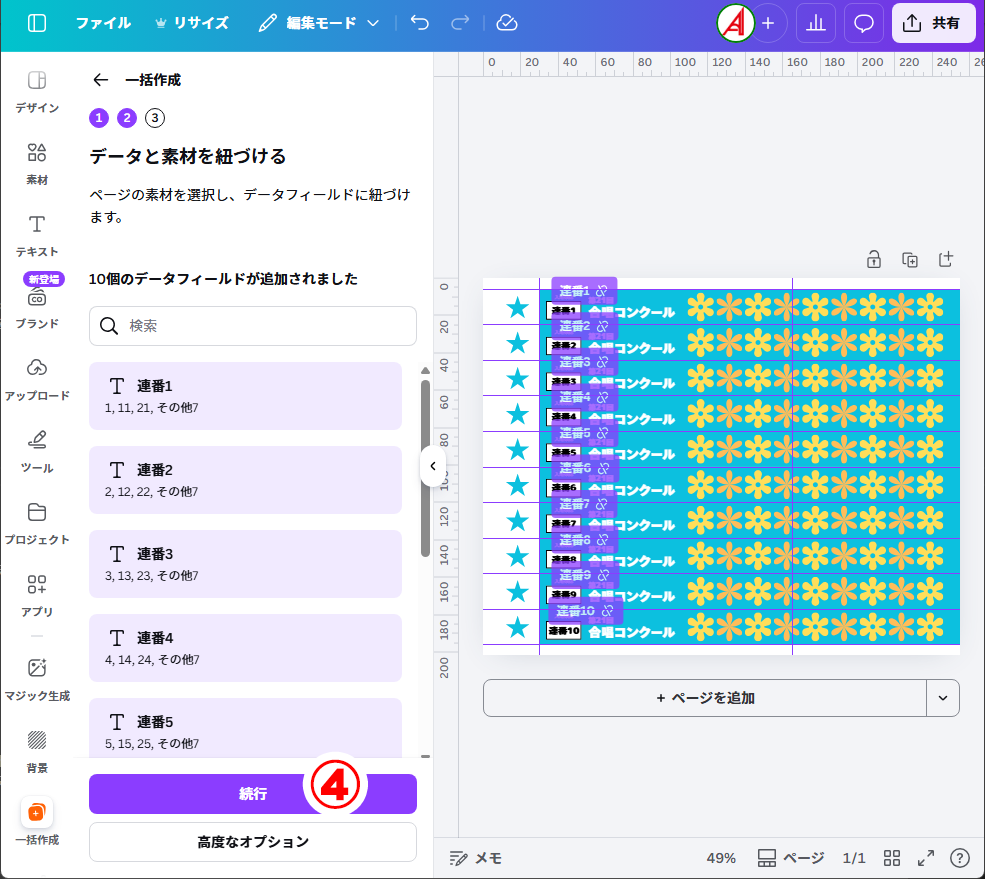This screenshot has height=879, width=985.
Task: Toggle grid view of pages
Action: tap(892, 858)
